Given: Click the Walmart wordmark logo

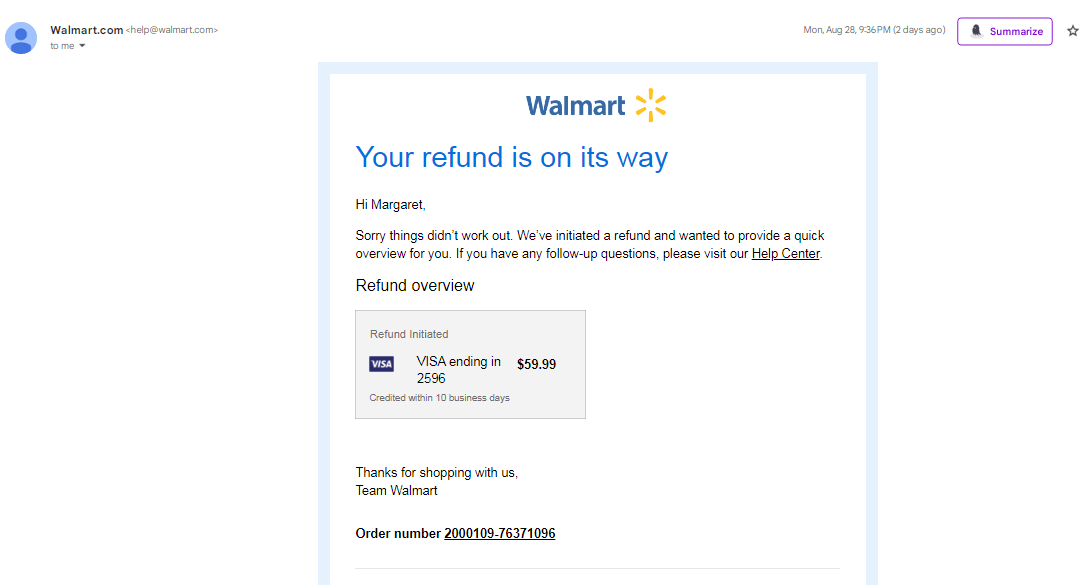Looking at the screenshot, I should (x=575, y=106).
